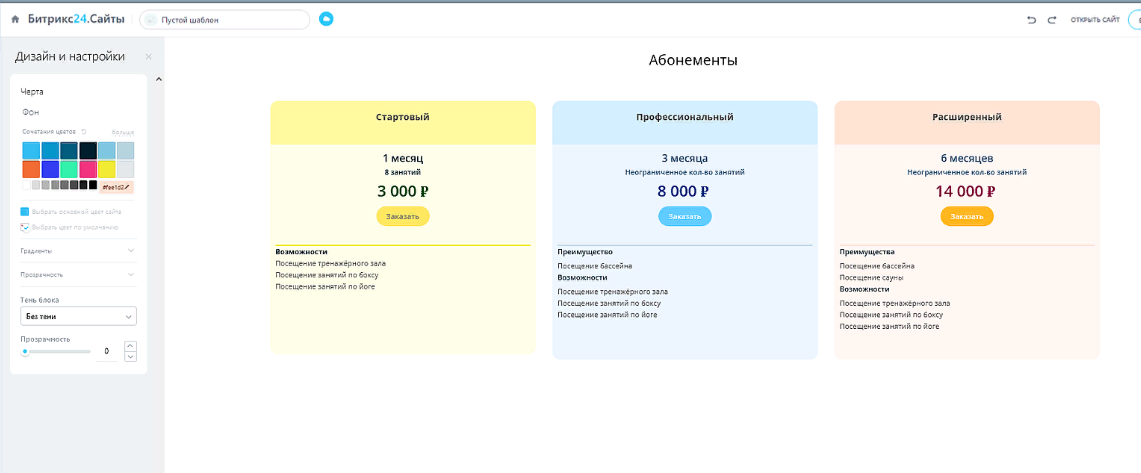Redo the change with the forward arrow

pos(1051,20)
